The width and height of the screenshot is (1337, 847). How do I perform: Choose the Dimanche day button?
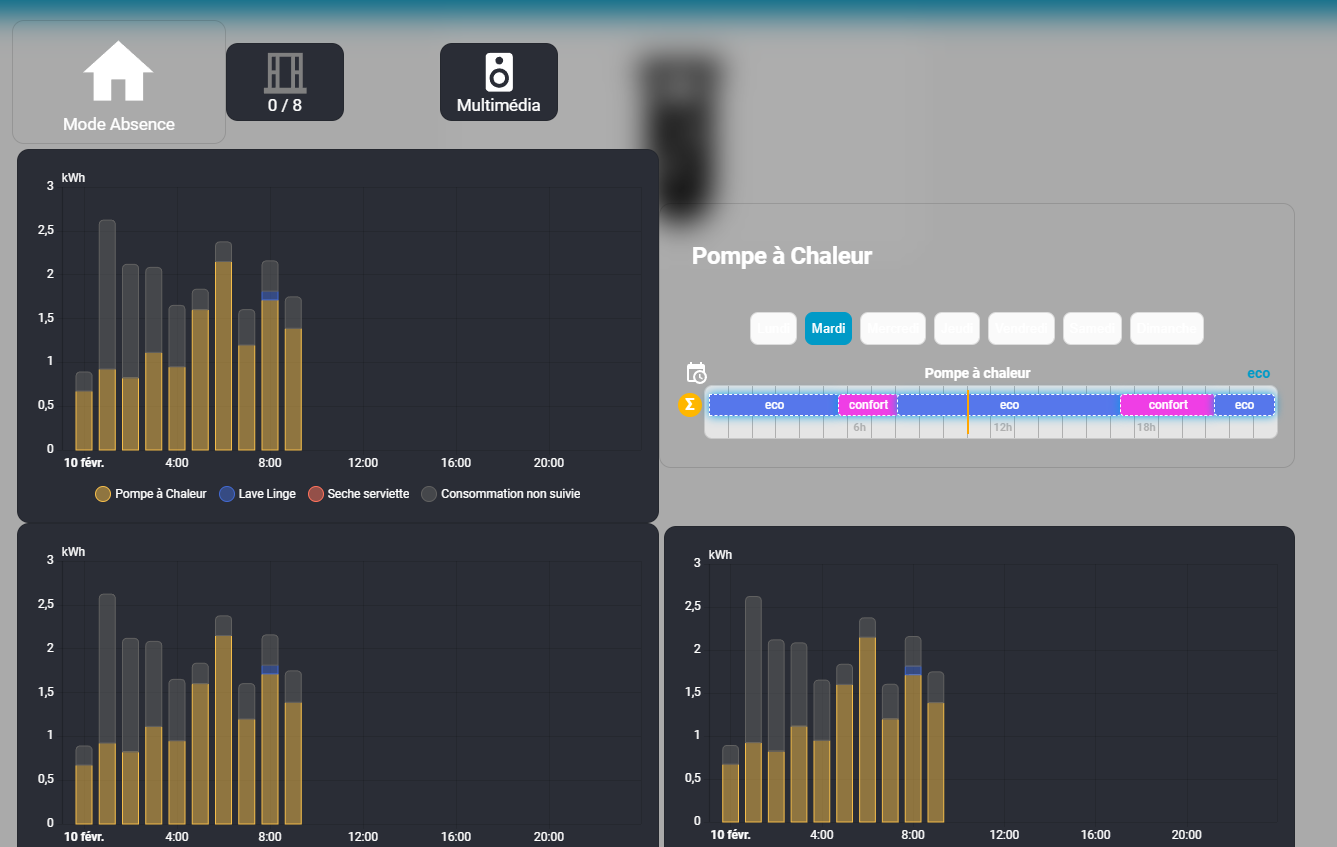(1166, 329)
